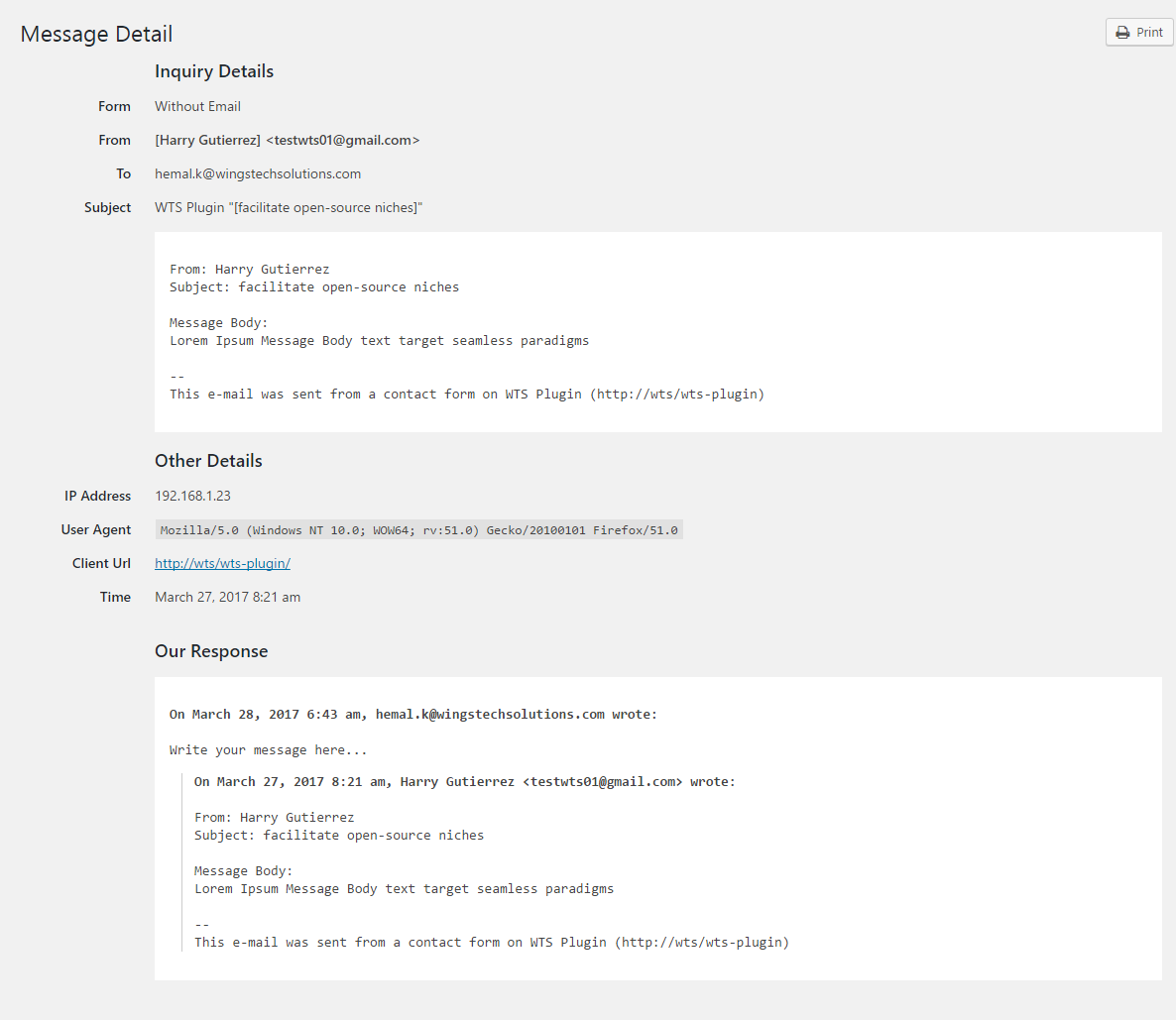This screenshot has height=1020, width=1176.
Task: Click the Message Detail page title
Action: pos(96,34)
